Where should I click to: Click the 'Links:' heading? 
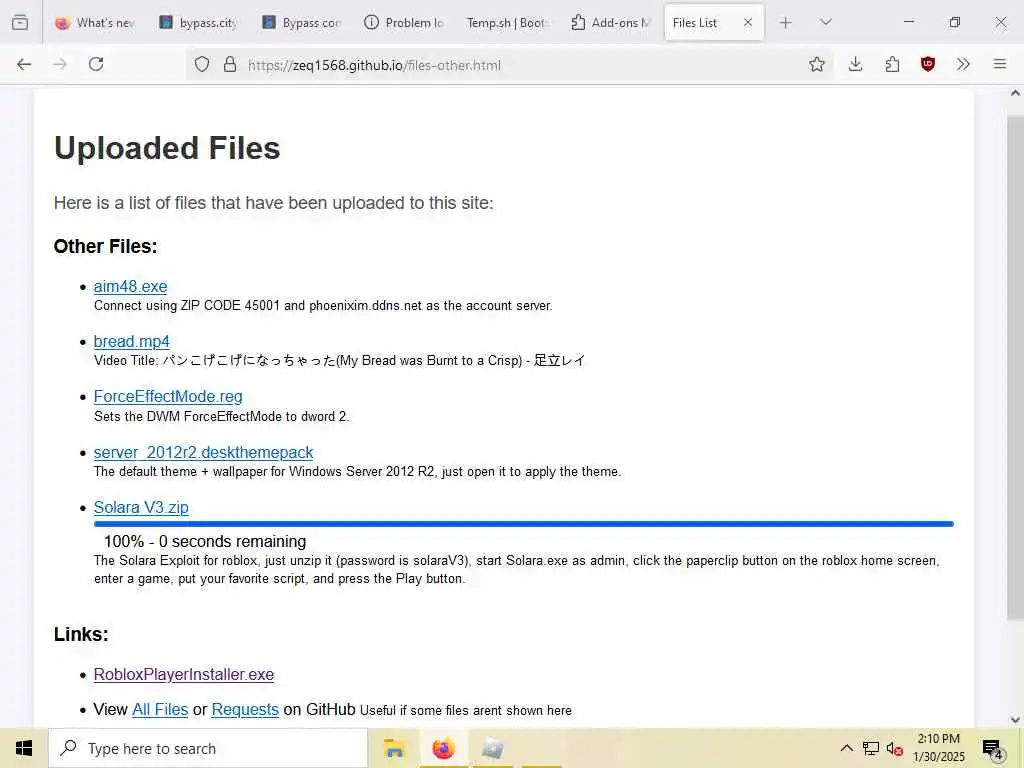(81, 634)
